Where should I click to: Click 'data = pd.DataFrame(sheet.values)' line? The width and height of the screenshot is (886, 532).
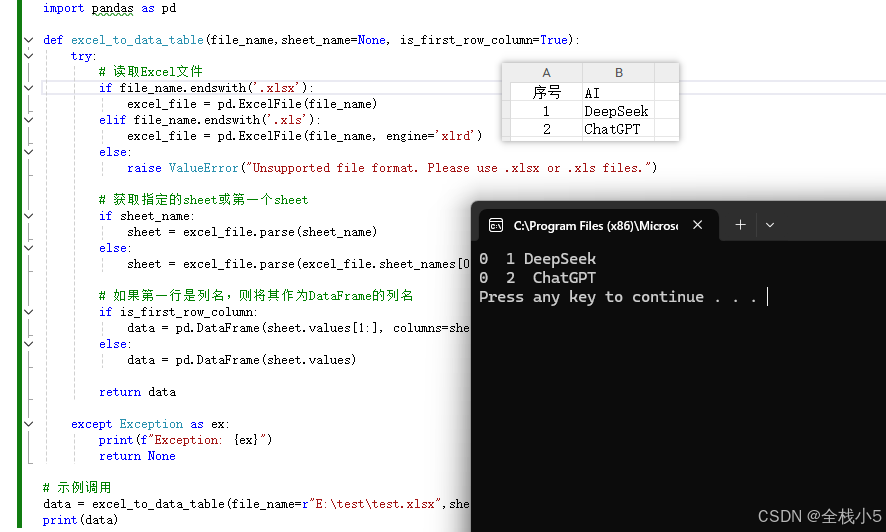point(242,360)
